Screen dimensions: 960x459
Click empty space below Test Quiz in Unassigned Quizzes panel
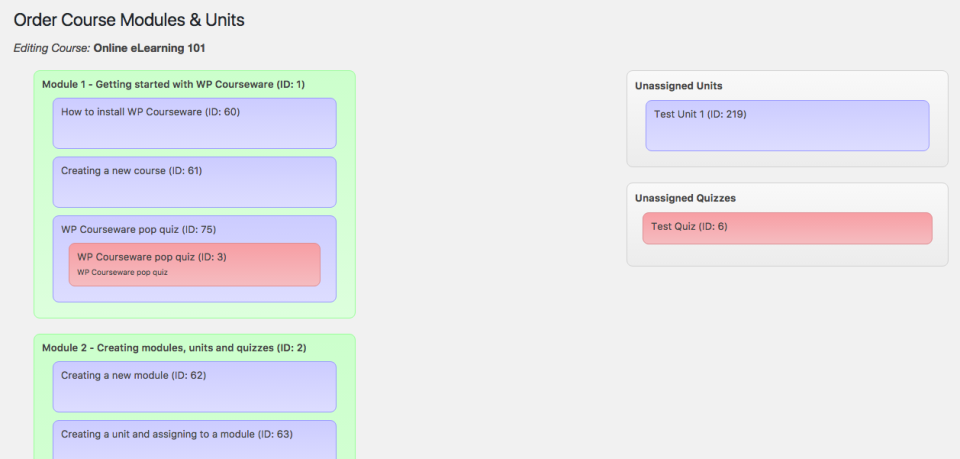tap(787, 255)
